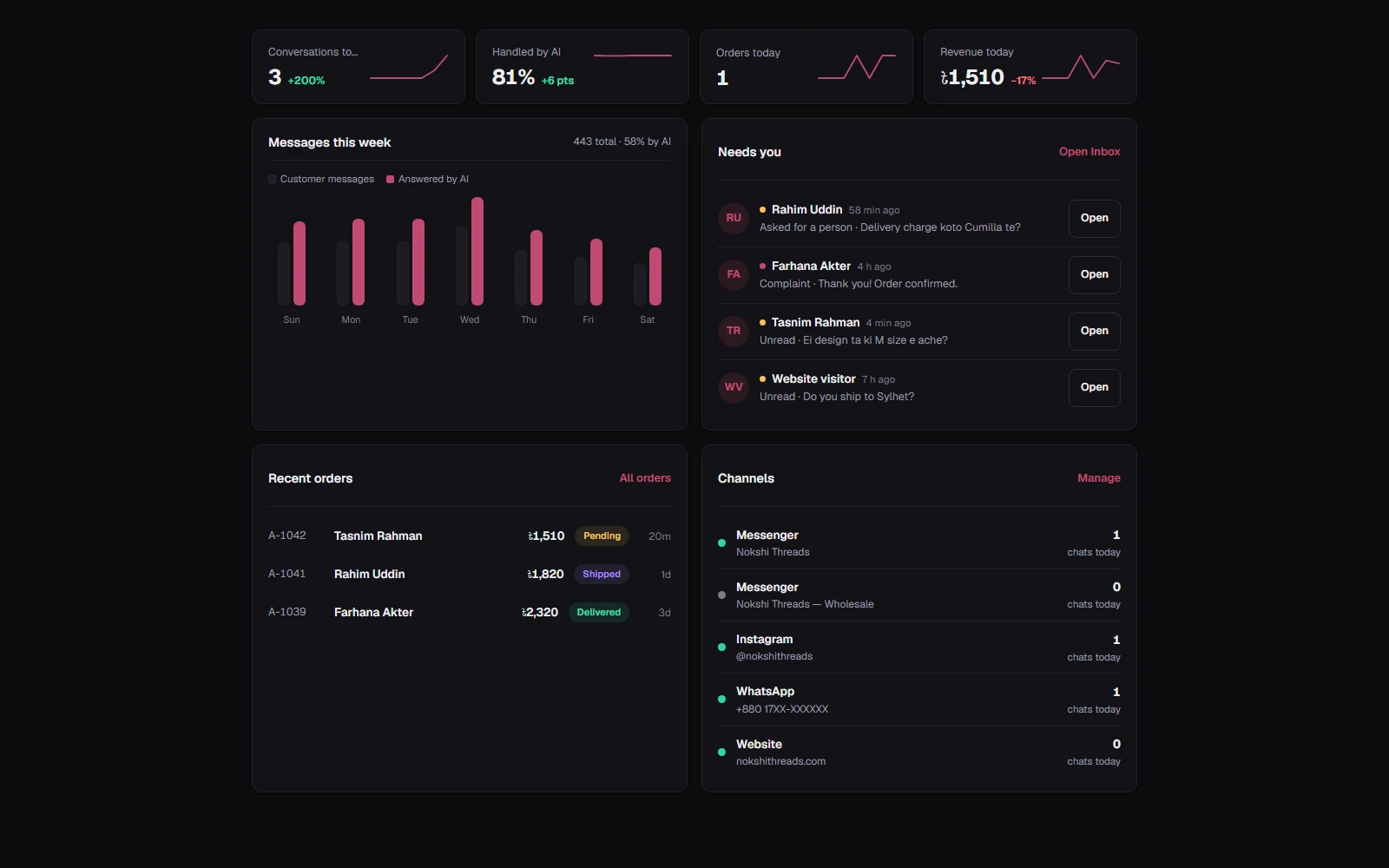Click Rahim Uddin's name in Needs you
Image resolution: width=1389 pixels, height=868 pixels.
point(806,210)
